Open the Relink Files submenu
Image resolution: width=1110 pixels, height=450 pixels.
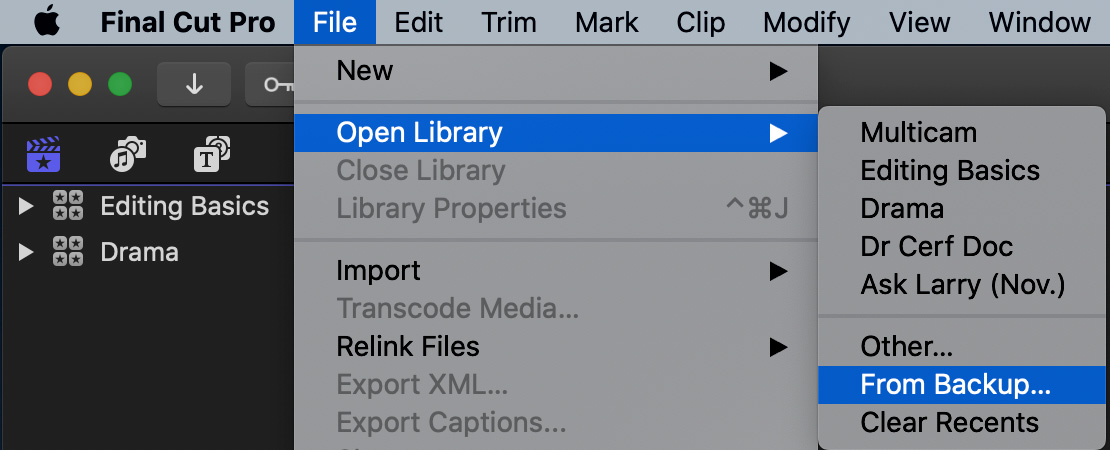(556, 347)
